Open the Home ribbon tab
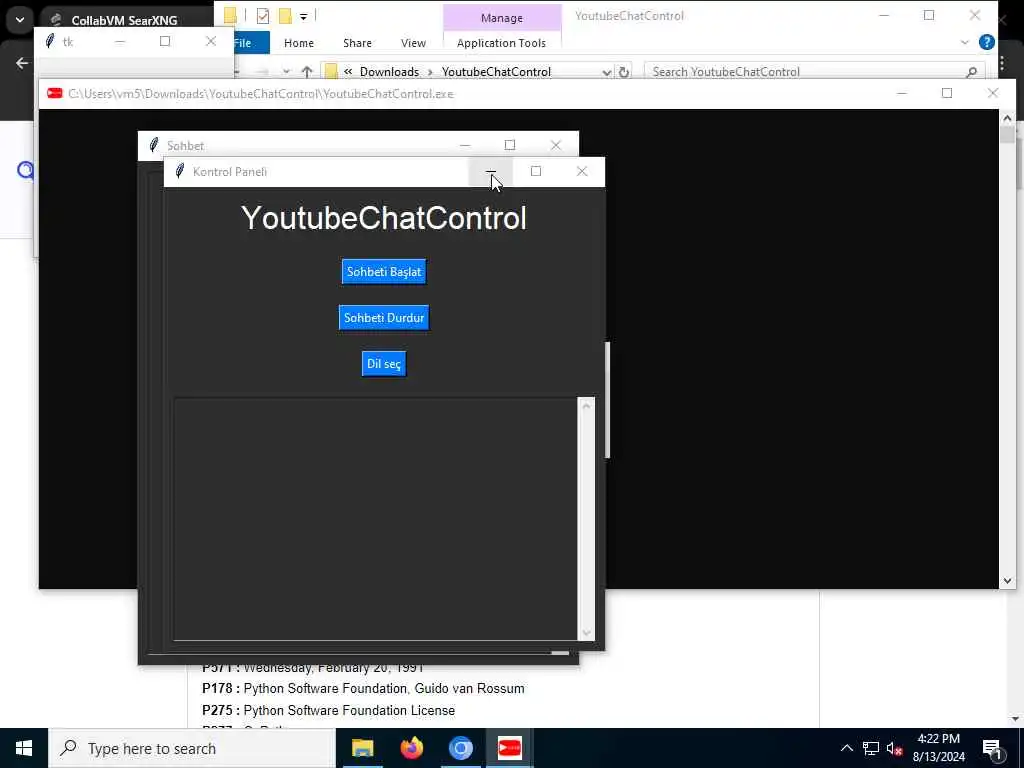This screenshot has height=768, width=1024. 299,43
